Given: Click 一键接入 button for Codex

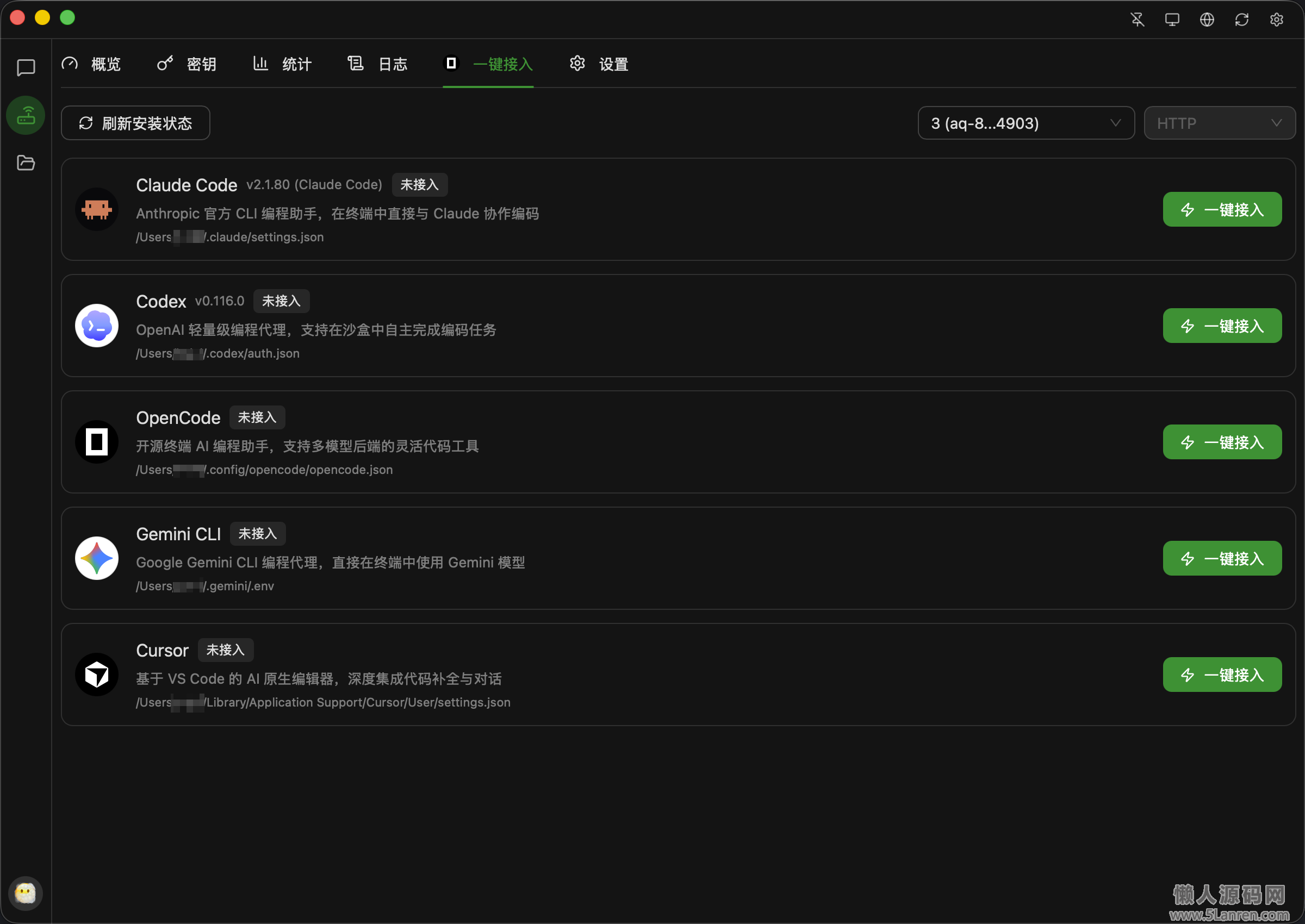Looking at the screenshot, I should coord(1222,326).
